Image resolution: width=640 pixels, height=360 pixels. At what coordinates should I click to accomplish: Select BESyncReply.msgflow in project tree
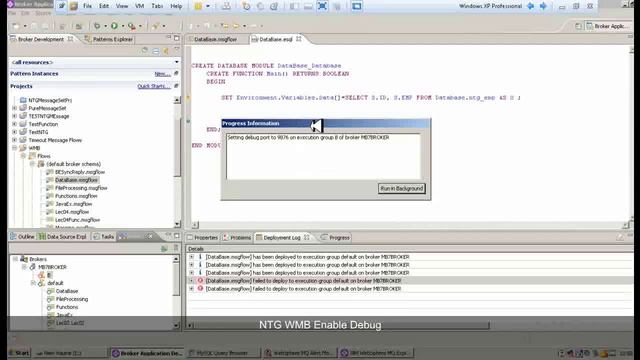tap(80, 172)
